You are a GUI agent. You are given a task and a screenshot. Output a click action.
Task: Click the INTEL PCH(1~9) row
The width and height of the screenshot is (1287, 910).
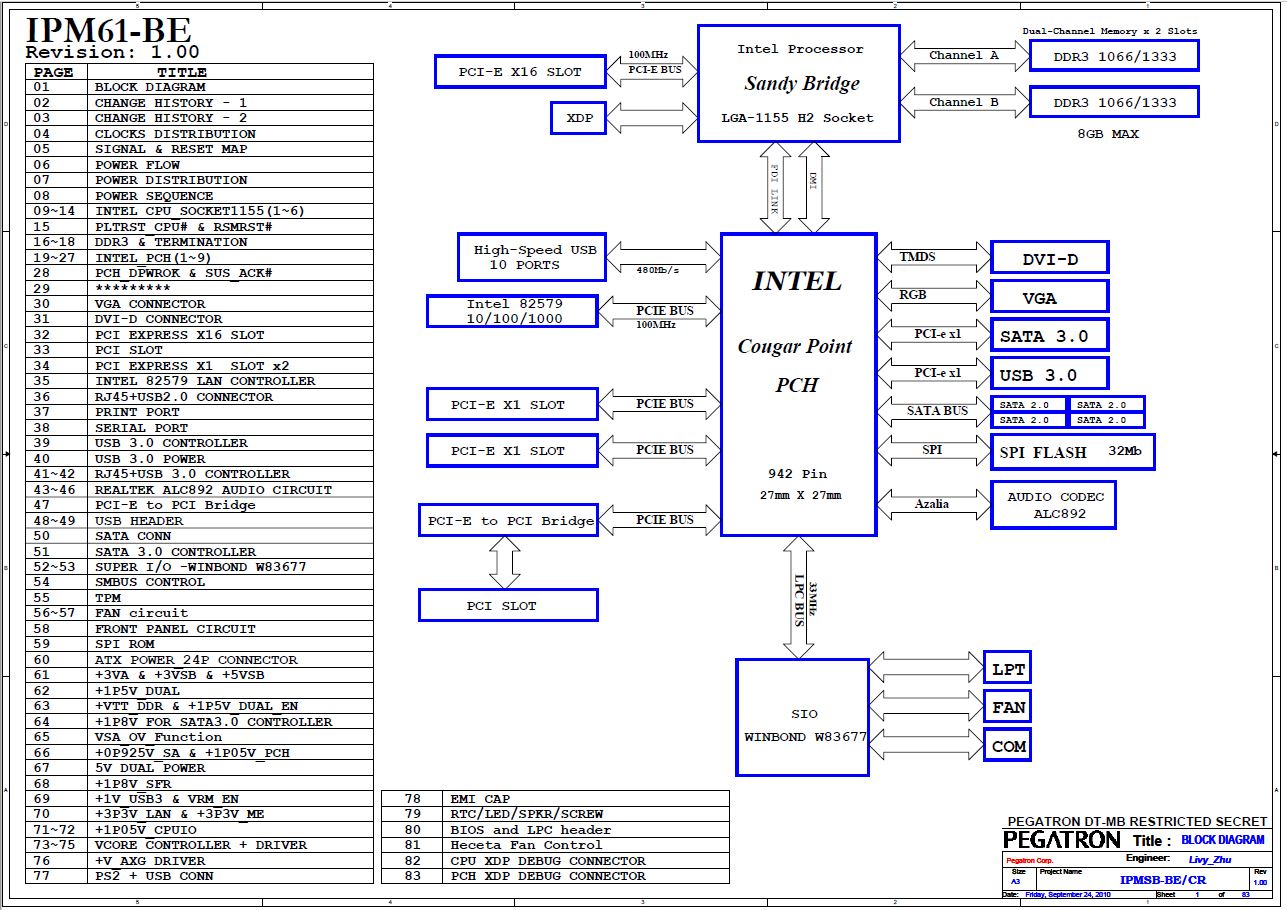[x=199, y=258]
